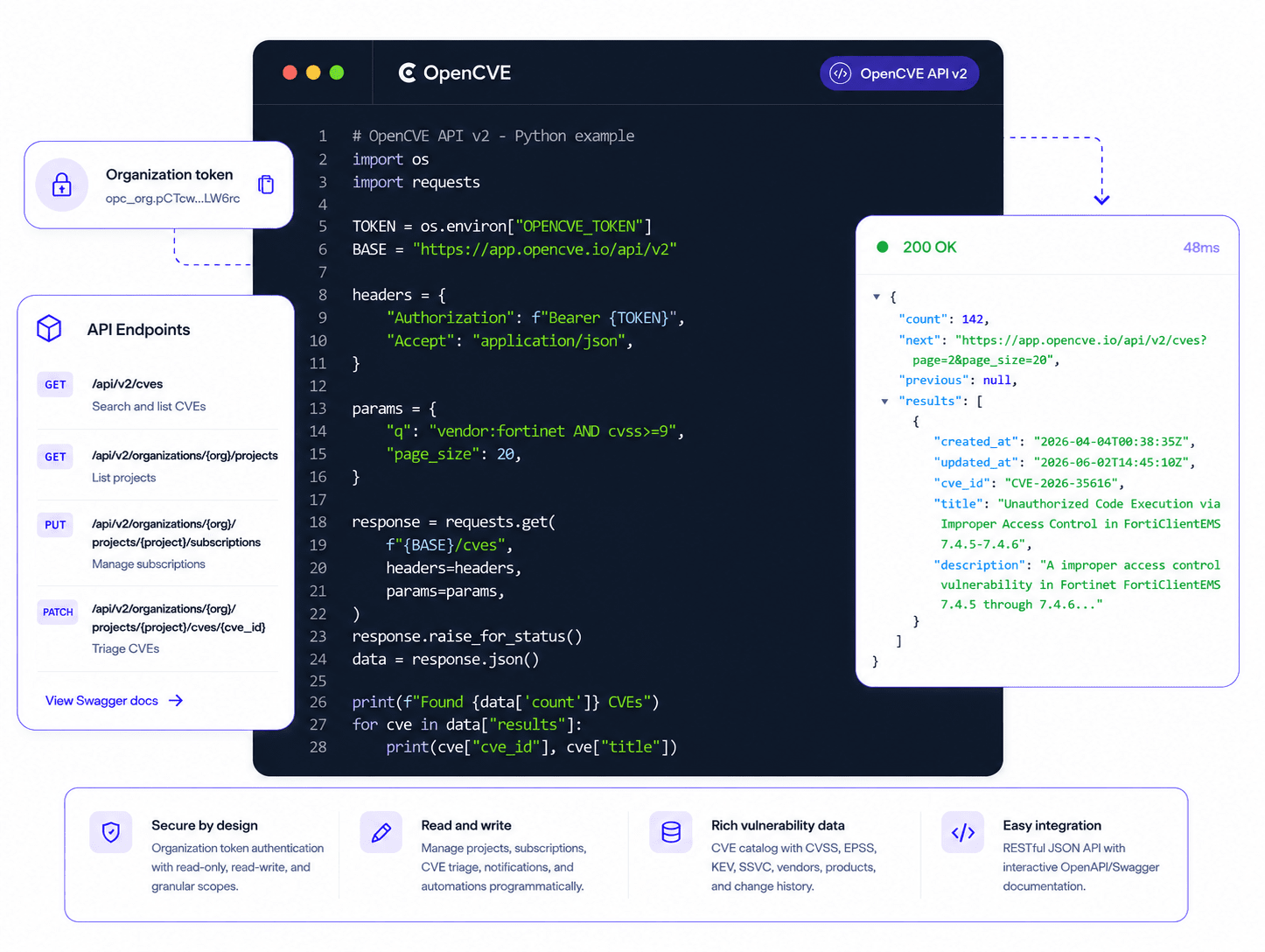
Task: Click the OpenCVE logo icon in the header
Action: point(407,73)
